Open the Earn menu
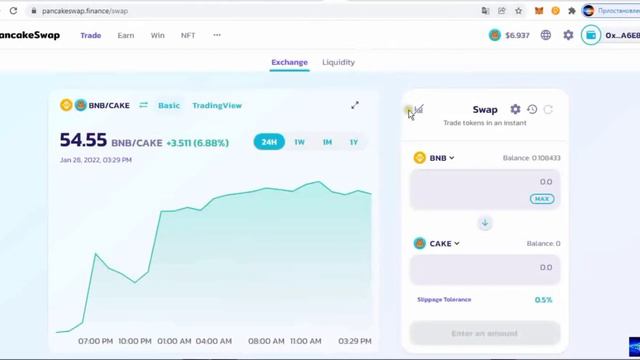The width and height of the screenshot is (640, 360). point(126,36)
